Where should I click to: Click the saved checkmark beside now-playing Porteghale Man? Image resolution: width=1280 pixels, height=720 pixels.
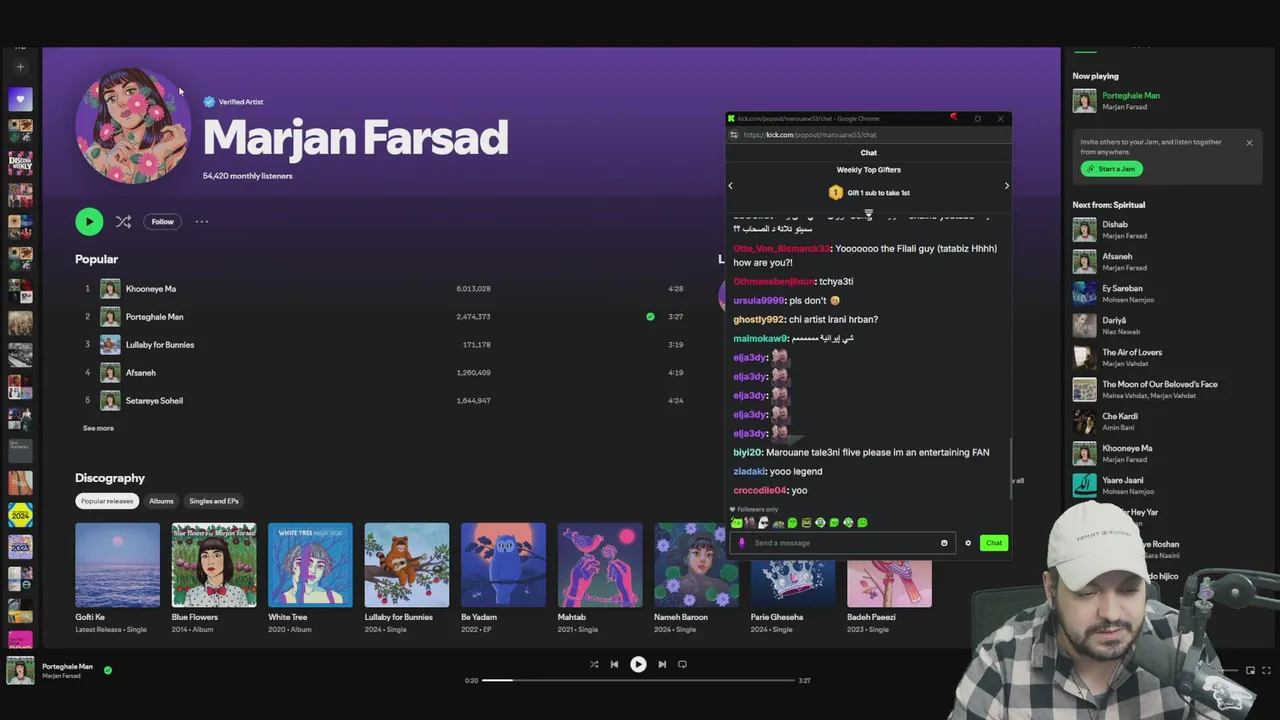pyautogui.click(x=108, y=670)
